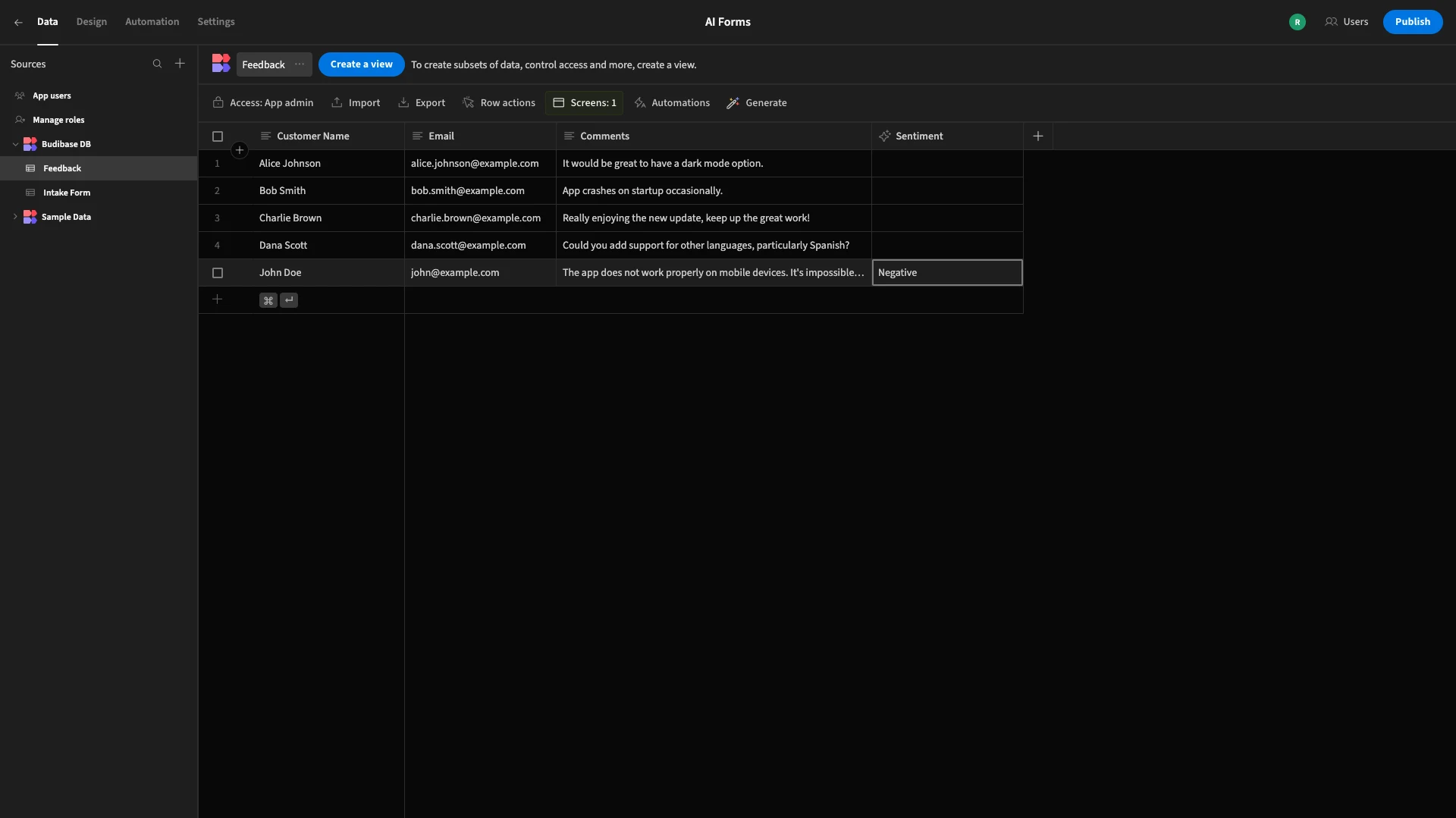
Task: Add a new column with plus
Action: tap(1038, 136)
